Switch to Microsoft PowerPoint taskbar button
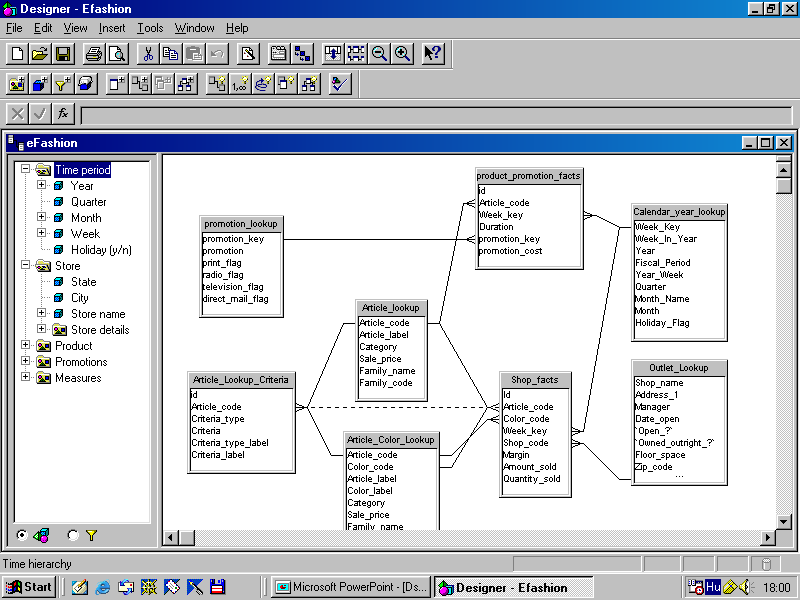 click(x=352, y=587)
